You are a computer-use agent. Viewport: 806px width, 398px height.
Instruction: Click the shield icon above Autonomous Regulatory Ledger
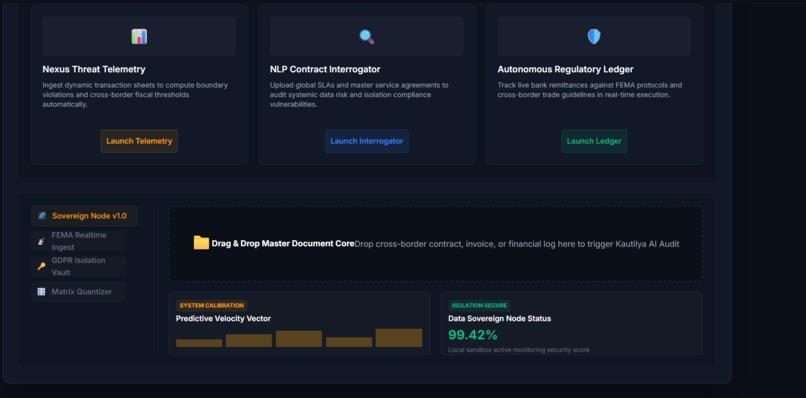coord(594,37)
